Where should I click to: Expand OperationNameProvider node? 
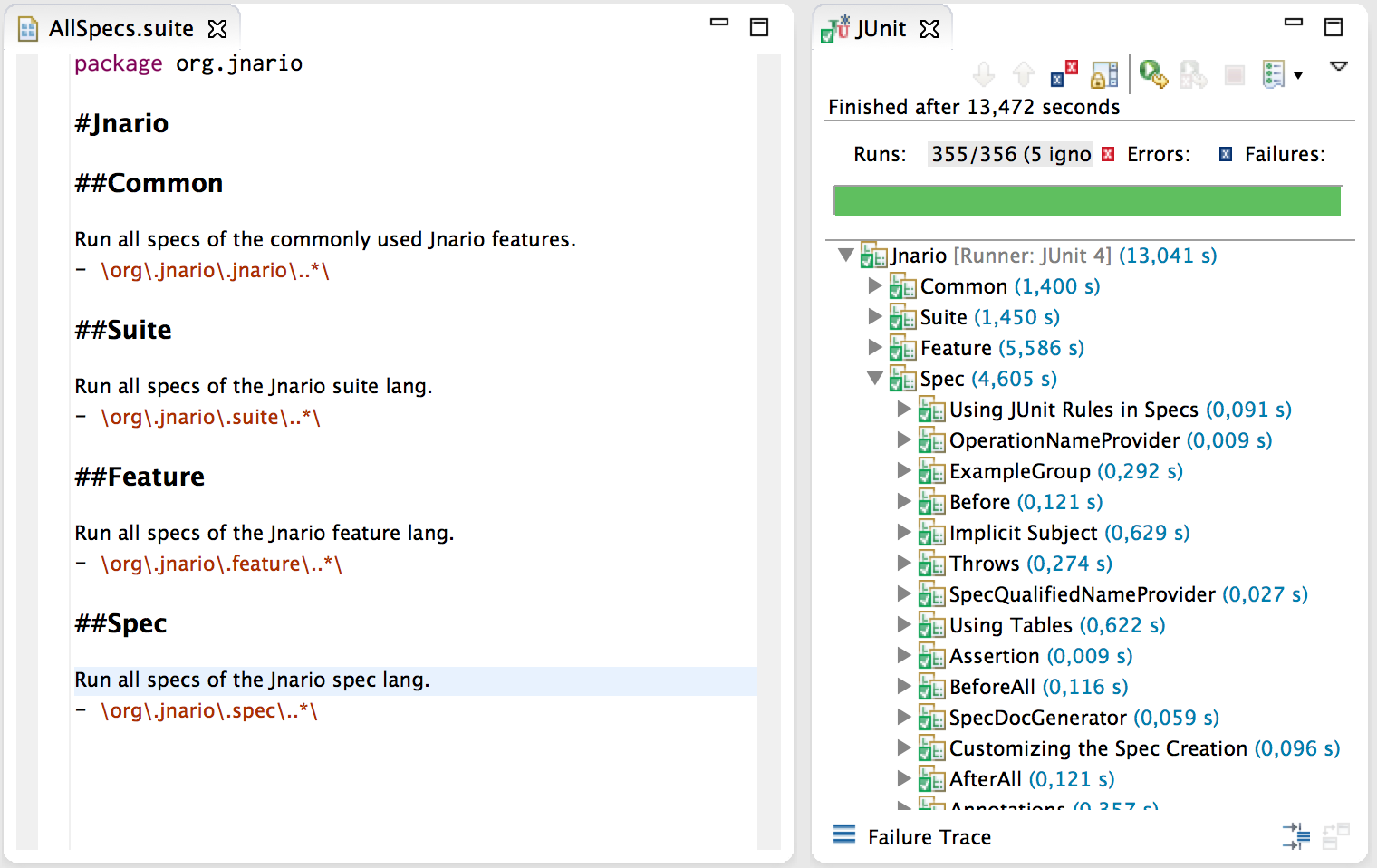tap(904, 440)
